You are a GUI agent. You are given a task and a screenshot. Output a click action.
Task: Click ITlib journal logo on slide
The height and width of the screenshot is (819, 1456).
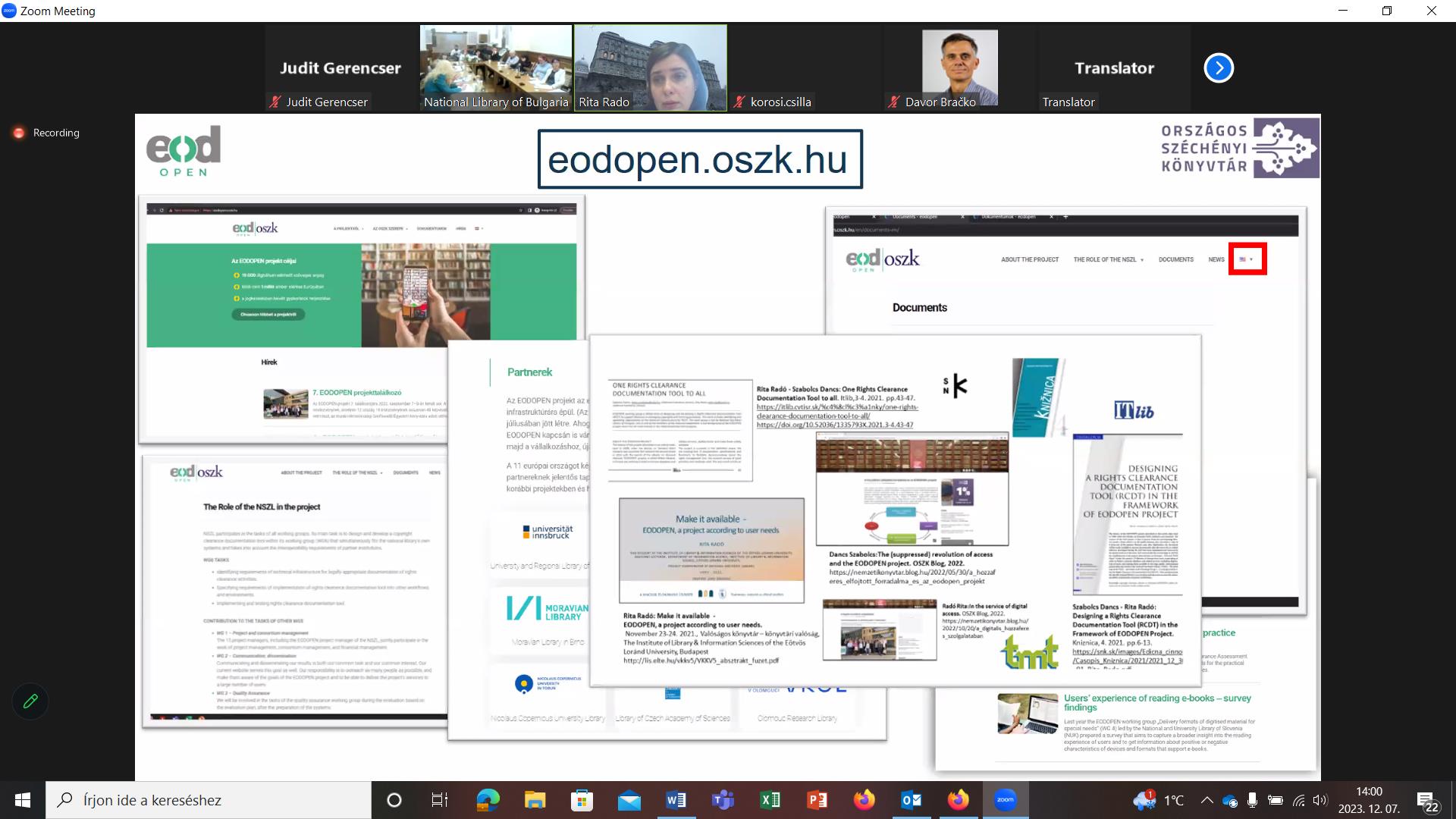1134,411
